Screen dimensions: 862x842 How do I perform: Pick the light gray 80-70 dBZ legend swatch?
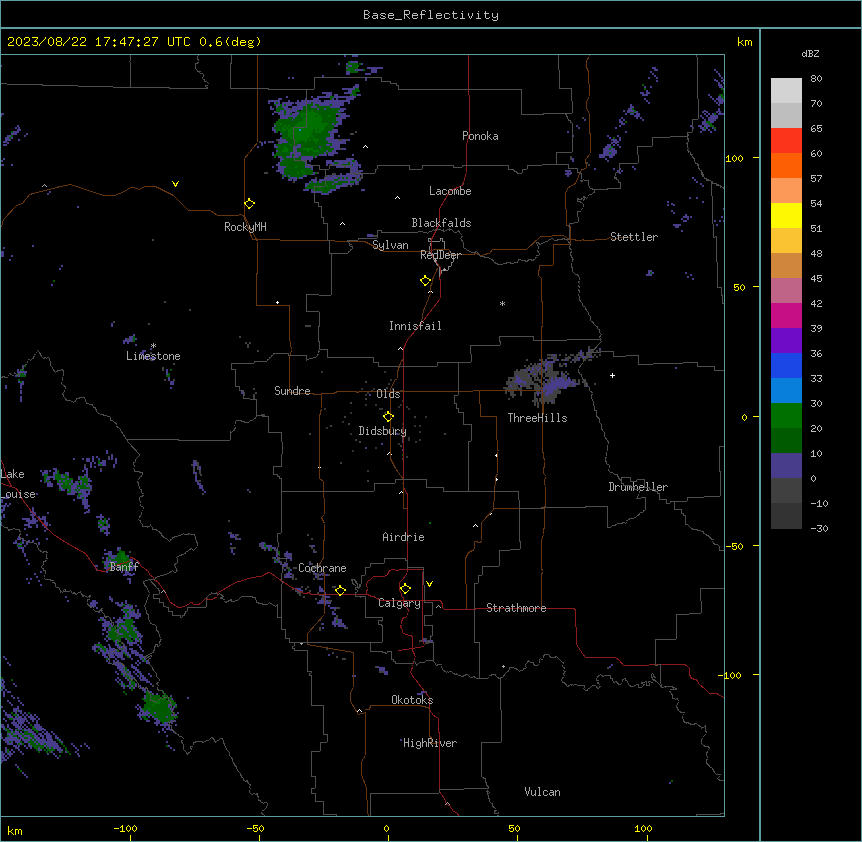786,91
